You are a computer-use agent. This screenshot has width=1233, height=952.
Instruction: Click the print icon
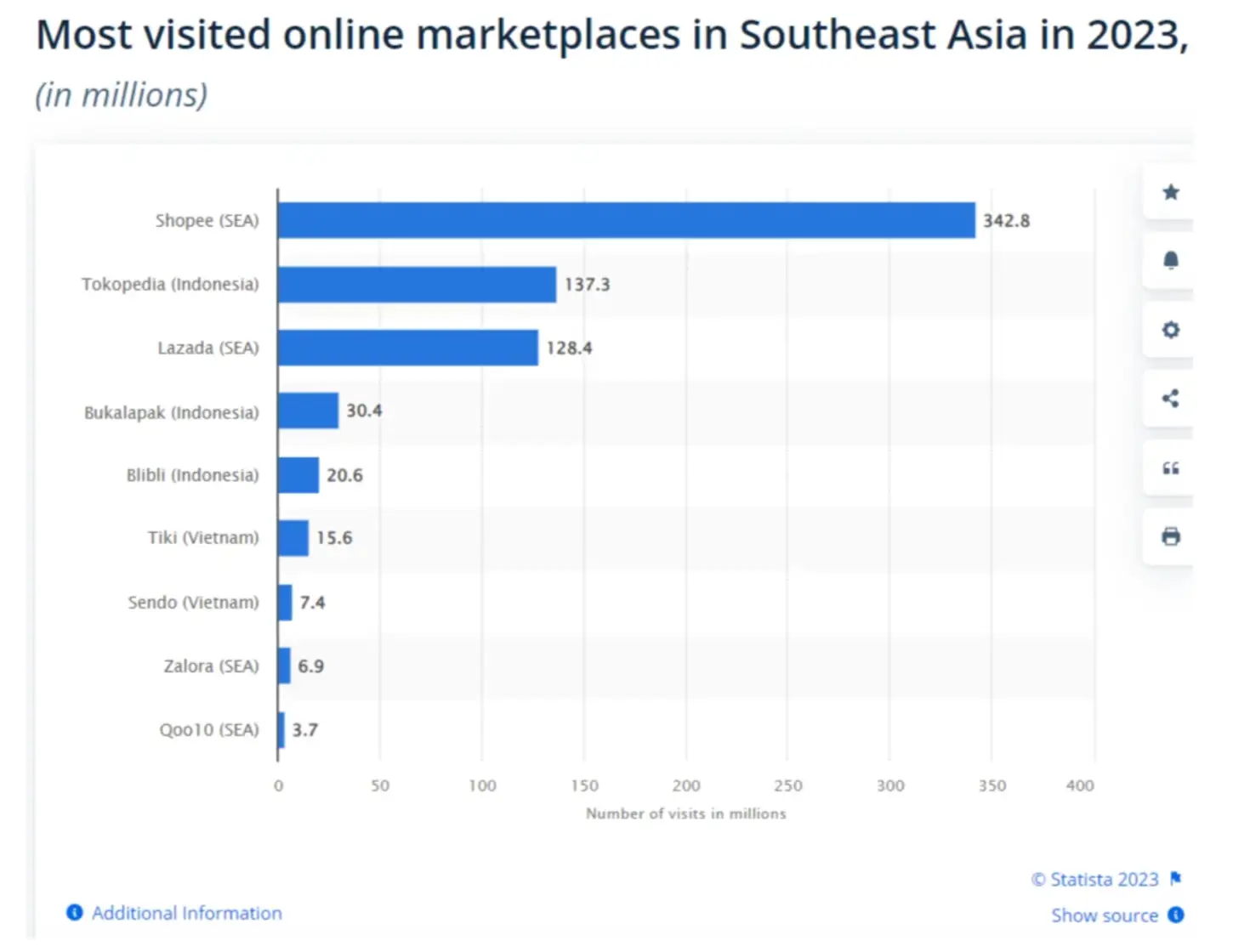[1172, 537]
